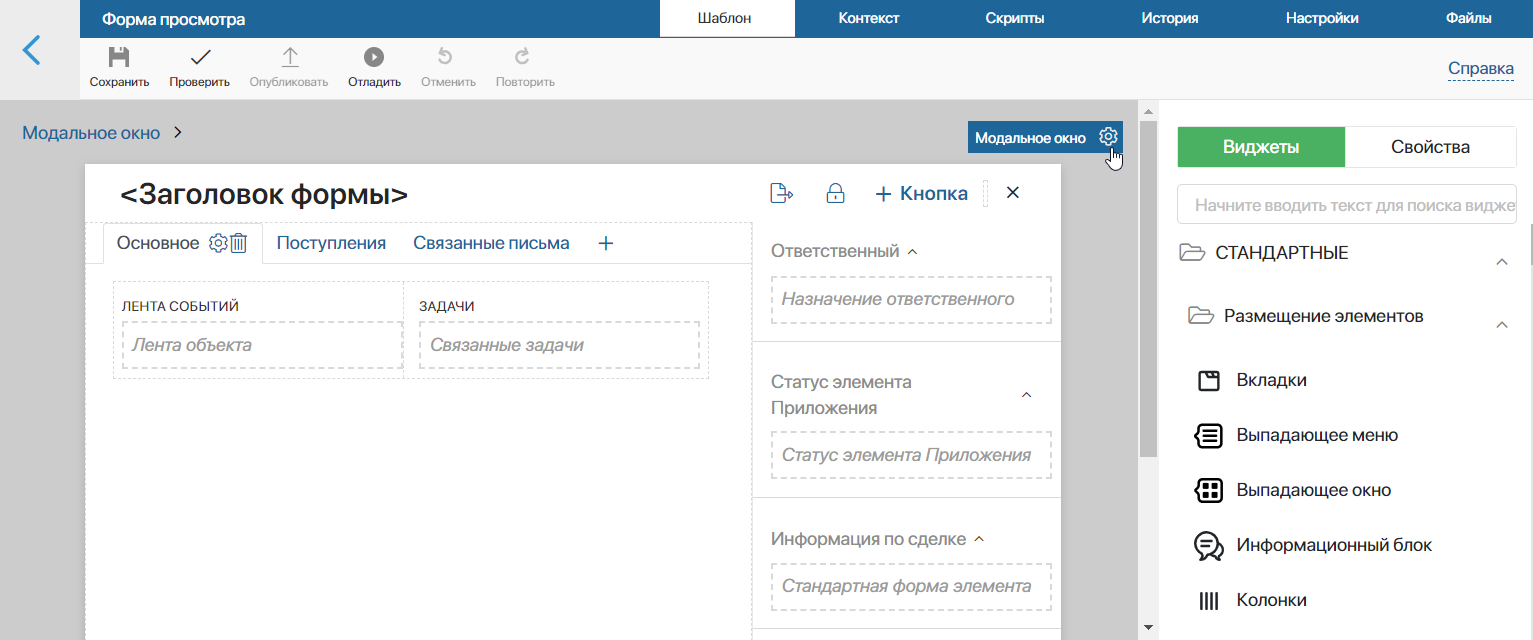Image resolution: width=1533 pixels, height=640 pixels.
Task: Click the lock icon in form header
Action: [835, 193]
